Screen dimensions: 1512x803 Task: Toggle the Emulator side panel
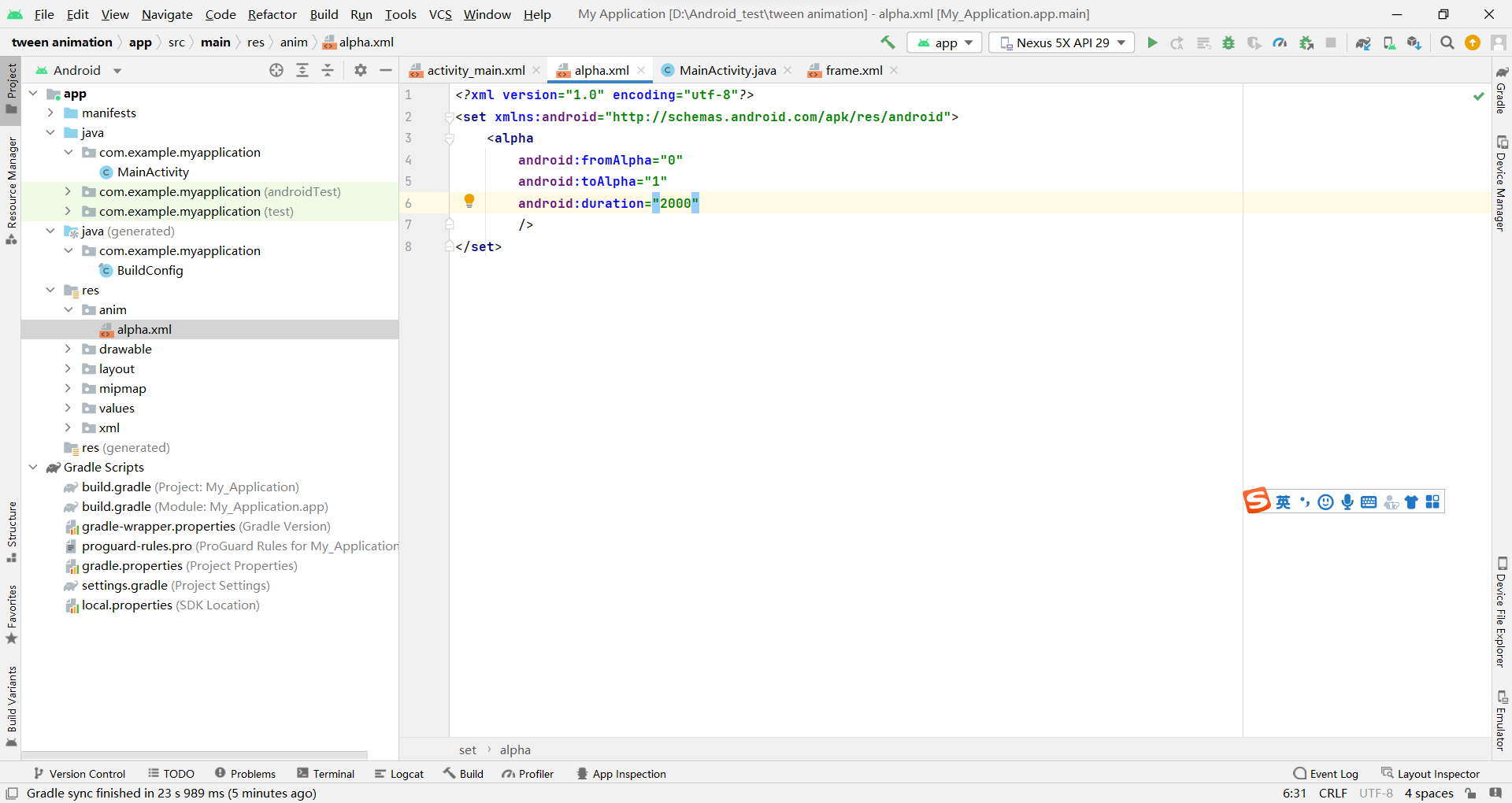tap(1503, 716)
